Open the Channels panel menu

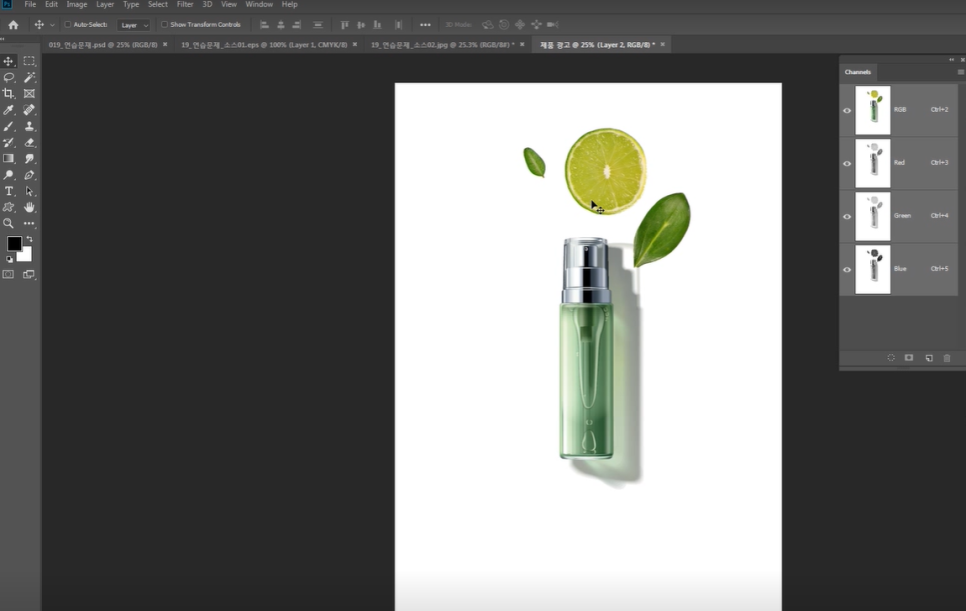click(960, 72)
